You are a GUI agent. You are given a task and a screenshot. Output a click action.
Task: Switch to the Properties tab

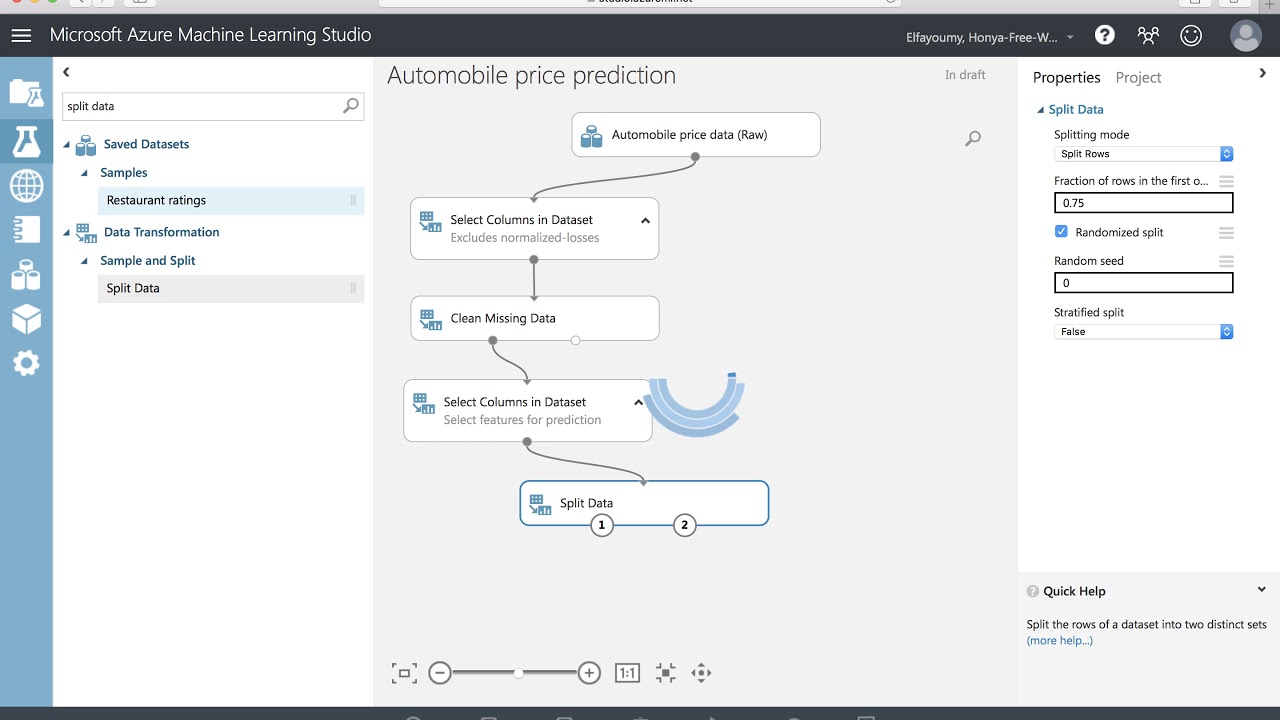tap(1066, 77)
